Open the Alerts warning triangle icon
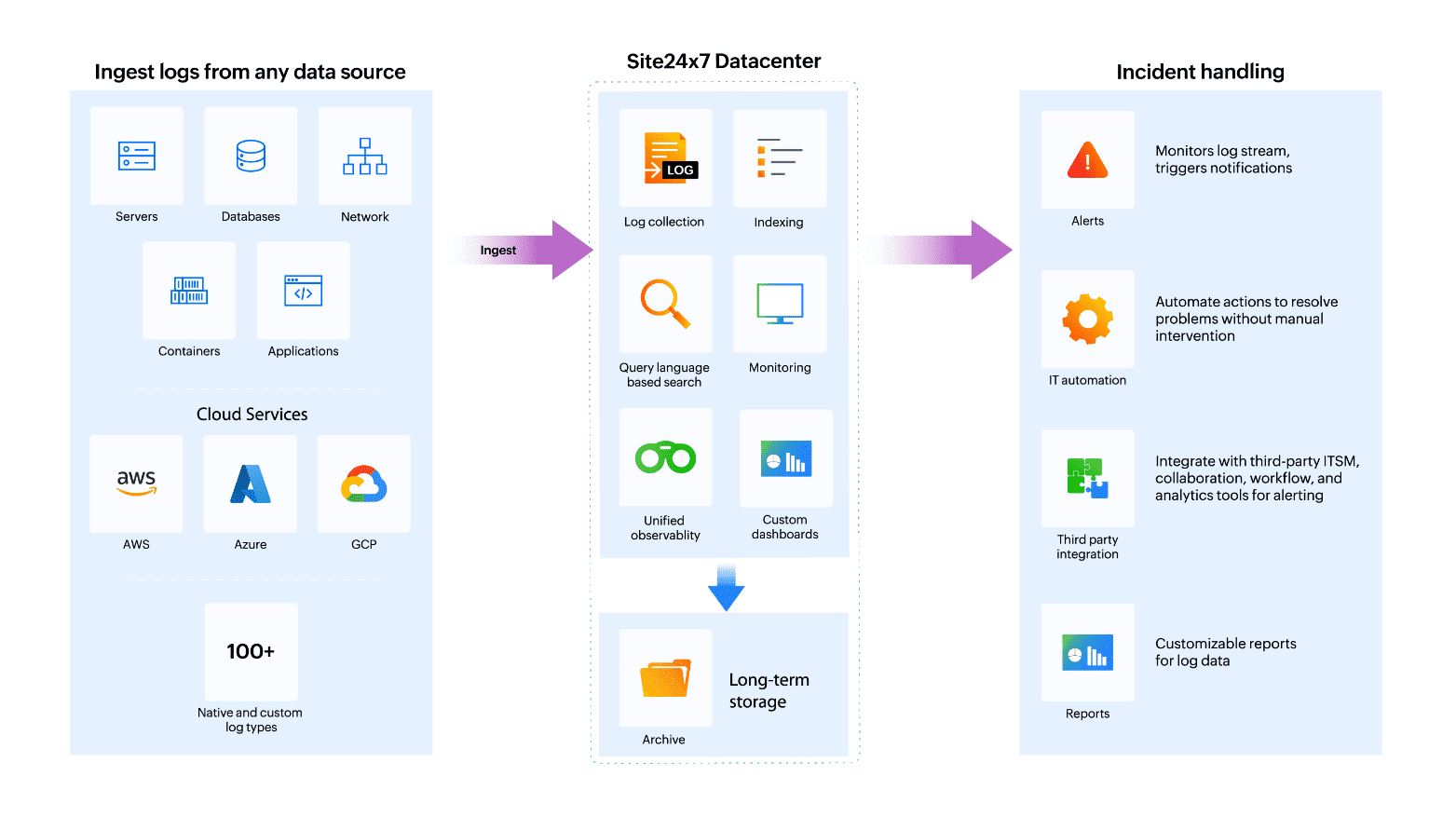This screenshot has width=1456, height=817. pyautogui.click(x=1088, y=160)
